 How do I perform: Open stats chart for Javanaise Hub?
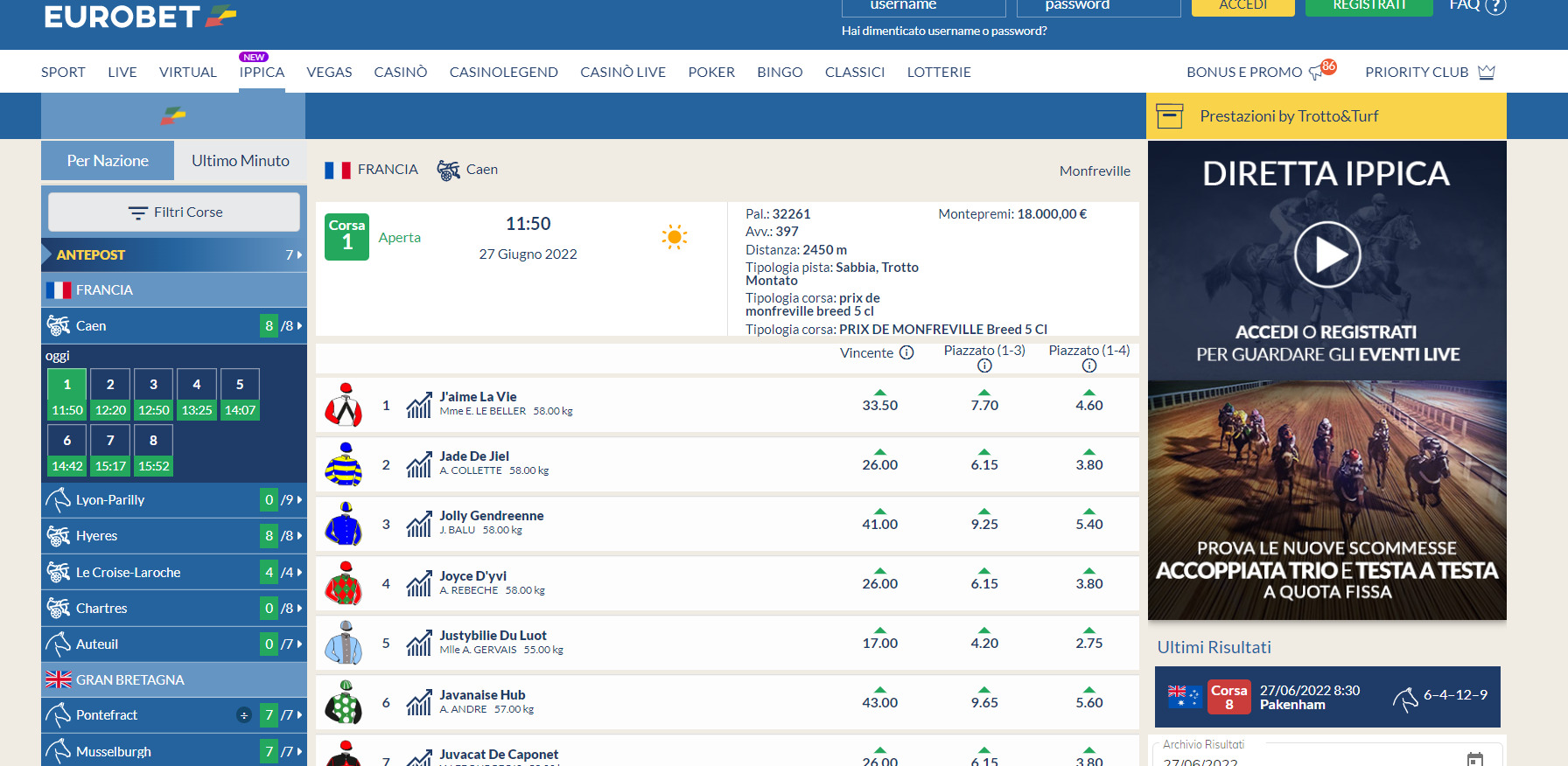419,702
